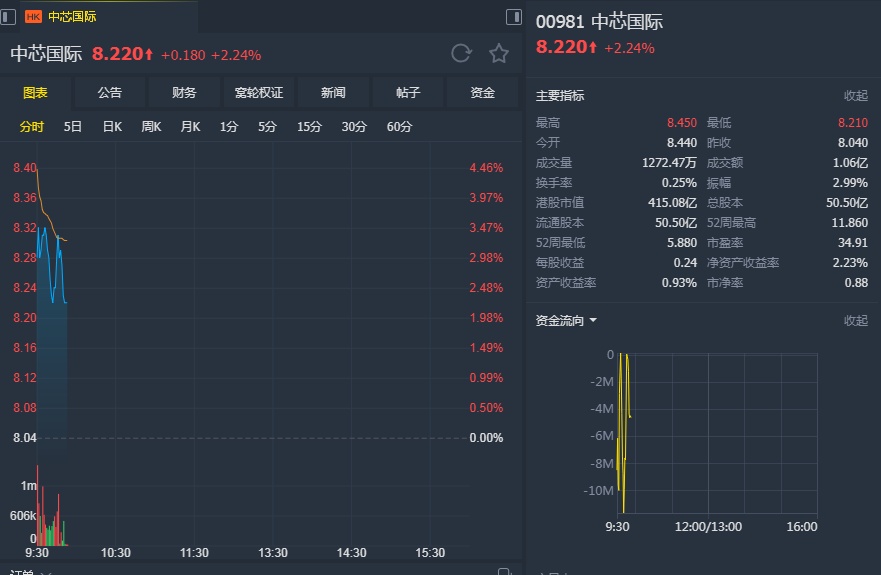Click the 00981 中芯国际 stock header
This screenshot has width=881, height=575.
click(599, 22)
